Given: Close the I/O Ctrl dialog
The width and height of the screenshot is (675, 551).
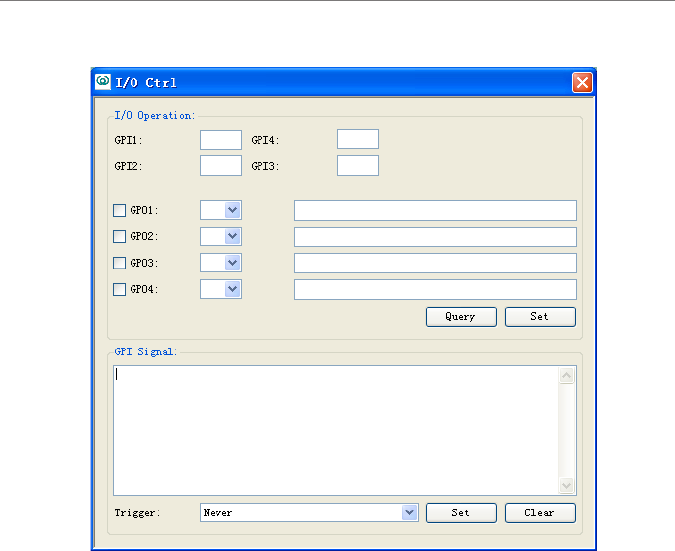Looking at the screenshot, I should (x=582, y=82).
